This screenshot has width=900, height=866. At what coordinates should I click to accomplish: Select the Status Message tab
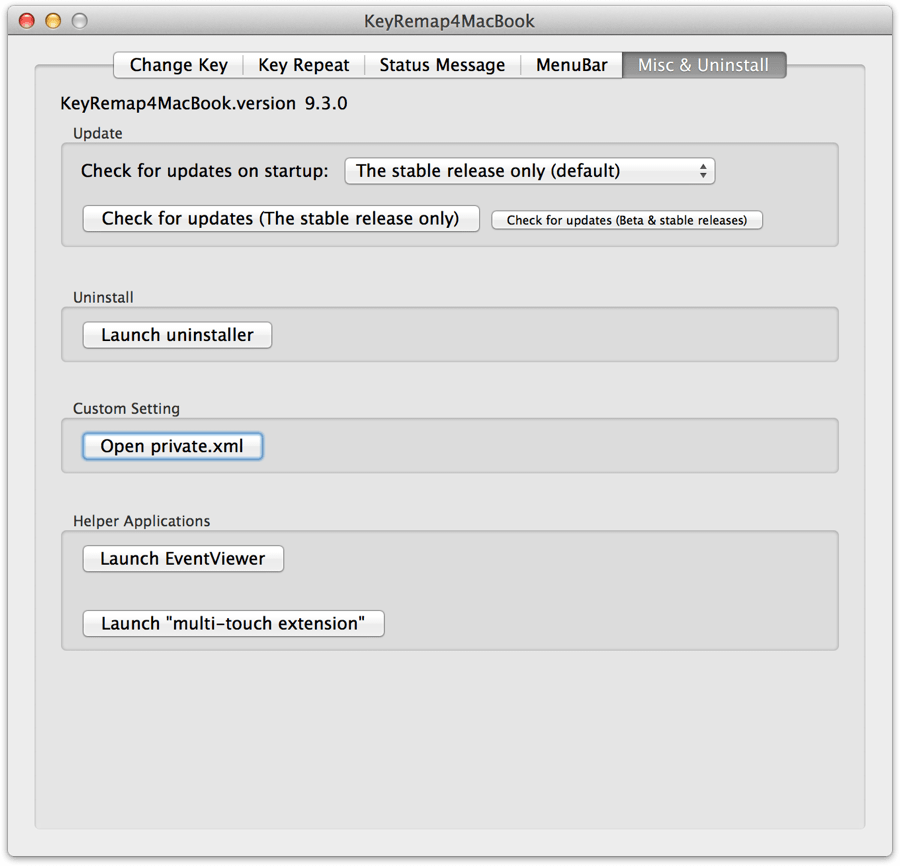pos(442,65)
